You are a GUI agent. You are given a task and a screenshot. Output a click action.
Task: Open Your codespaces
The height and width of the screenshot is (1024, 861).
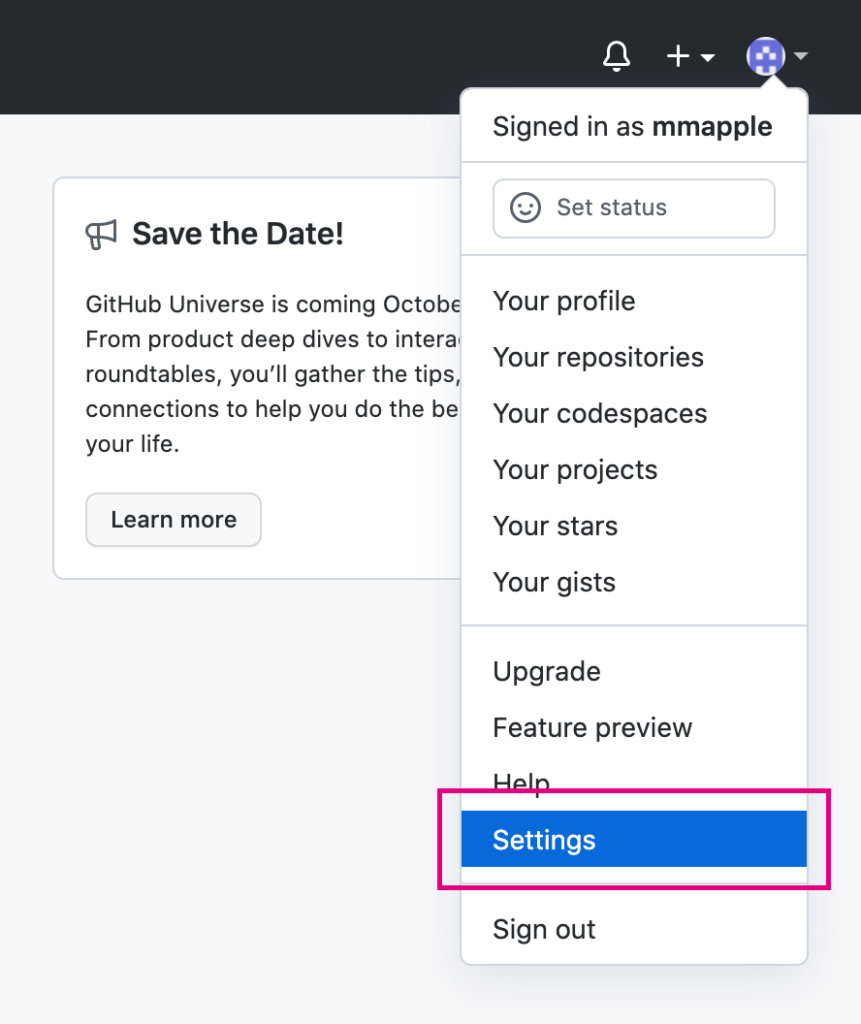click(600, 414)
